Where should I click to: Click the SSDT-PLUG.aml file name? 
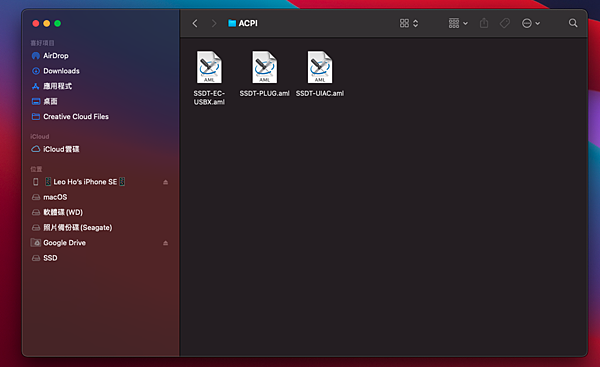[264, 93]
